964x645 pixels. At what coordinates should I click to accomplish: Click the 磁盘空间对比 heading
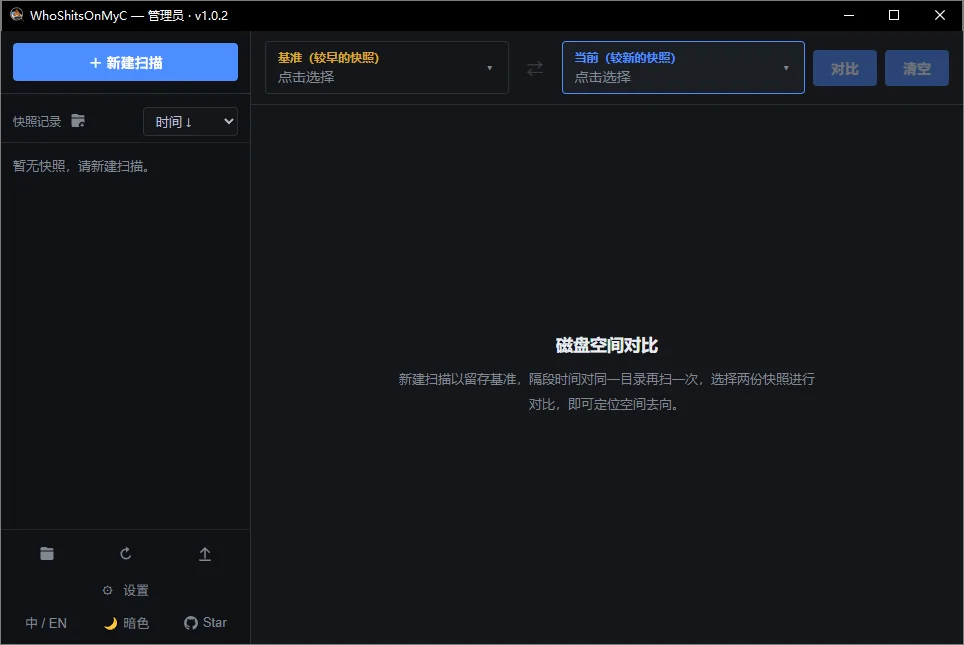[607, 346]
